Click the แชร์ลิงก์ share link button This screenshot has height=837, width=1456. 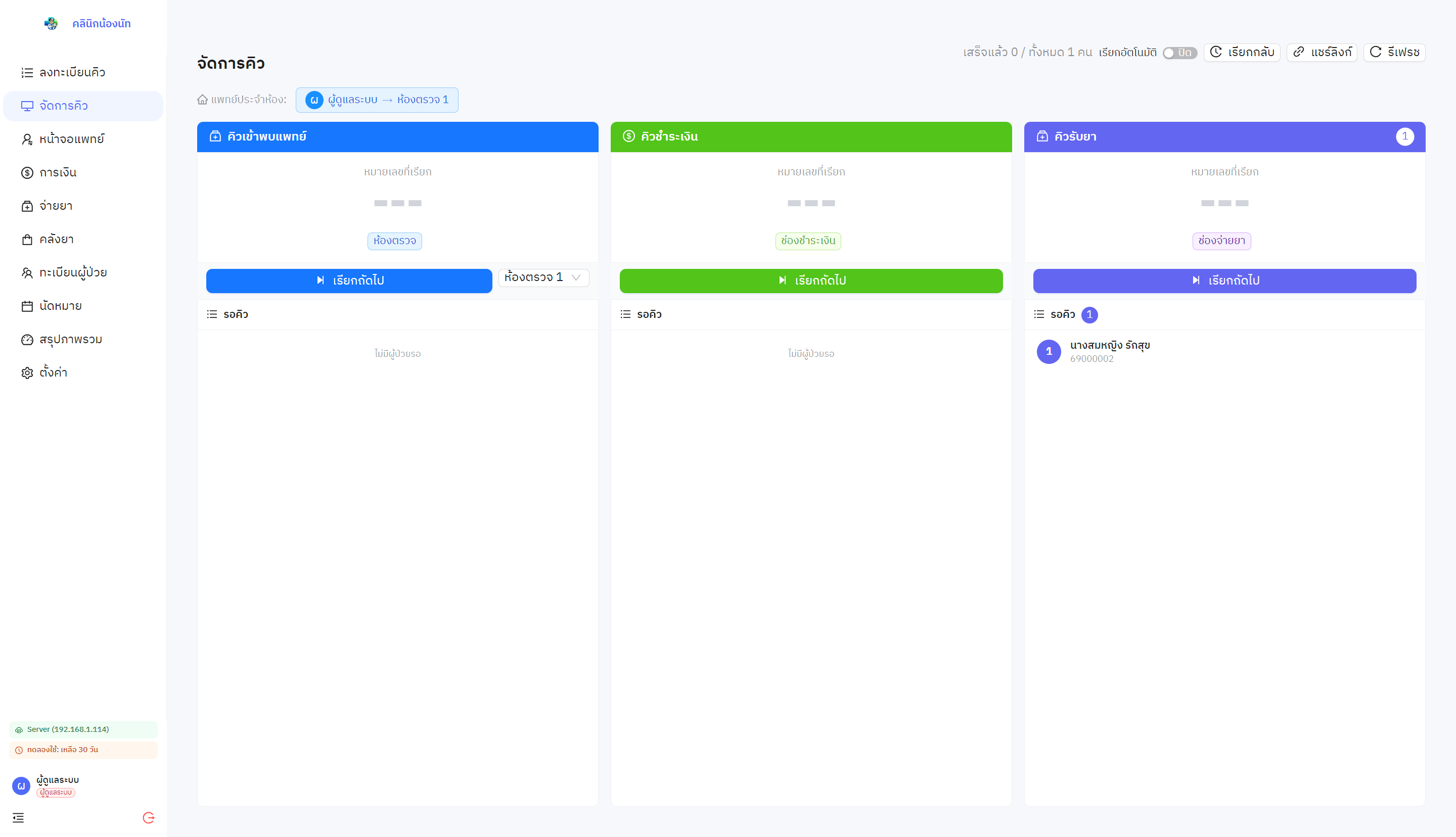[x=1322, y=53]
